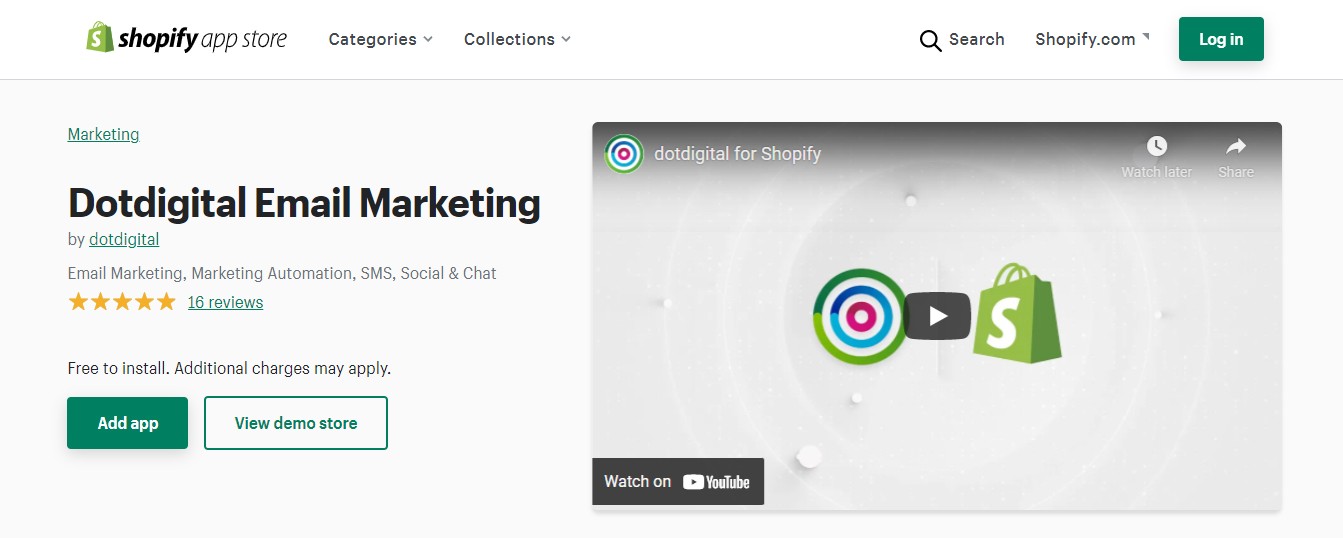Open the Marketing breadcrumb link
This screenshot has width=1343, height=538.
104,134
